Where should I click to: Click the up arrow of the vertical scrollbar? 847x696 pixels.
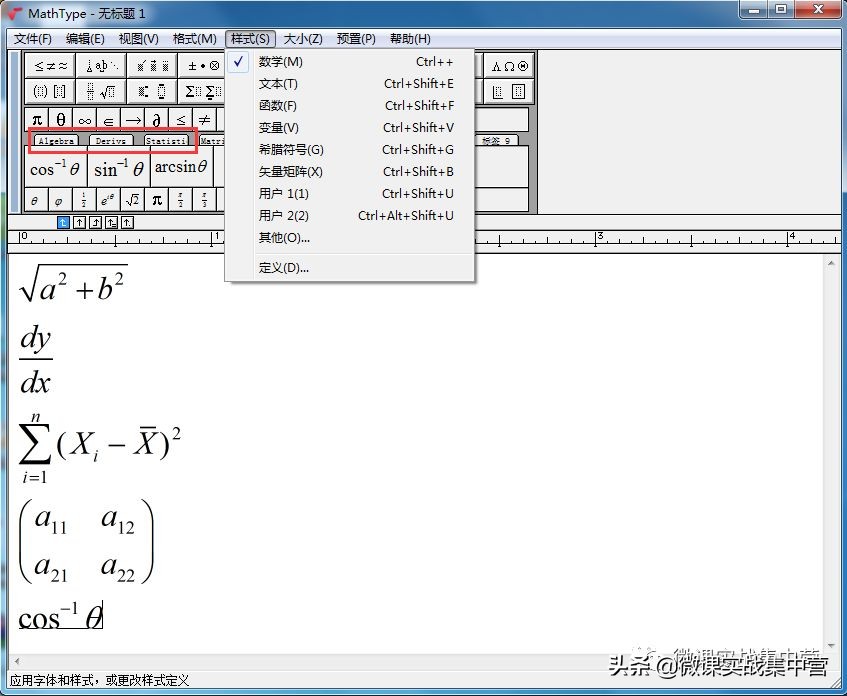pos(833,263)
